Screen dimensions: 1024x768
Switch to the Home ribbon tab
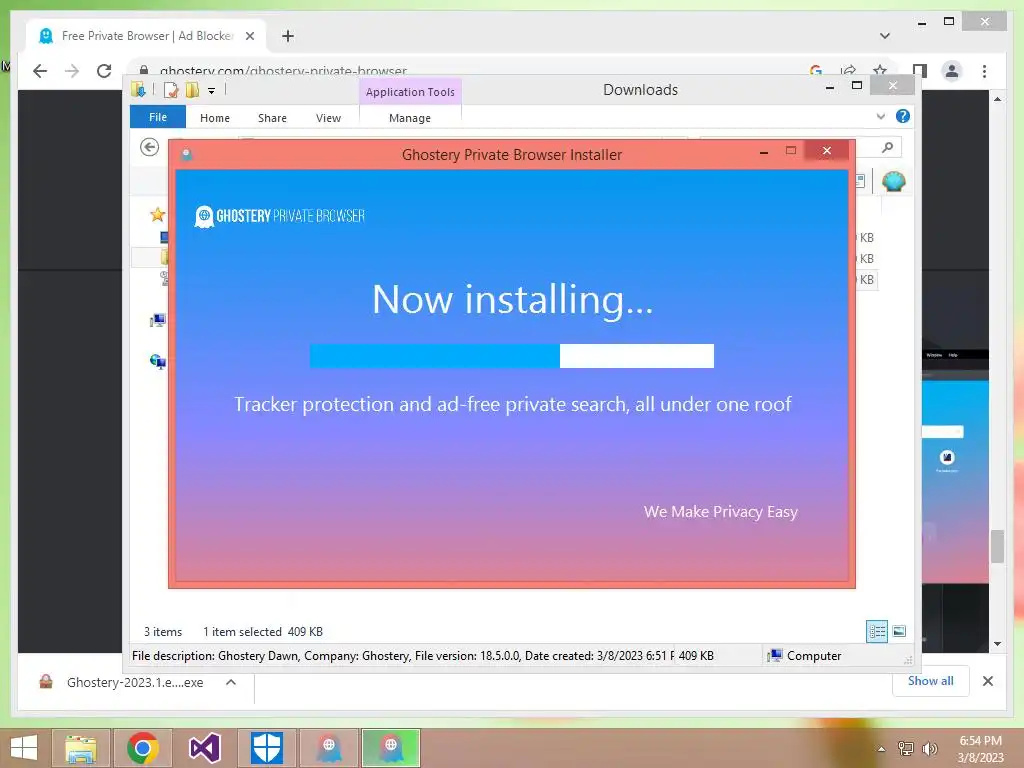click(x=215, y=118)
